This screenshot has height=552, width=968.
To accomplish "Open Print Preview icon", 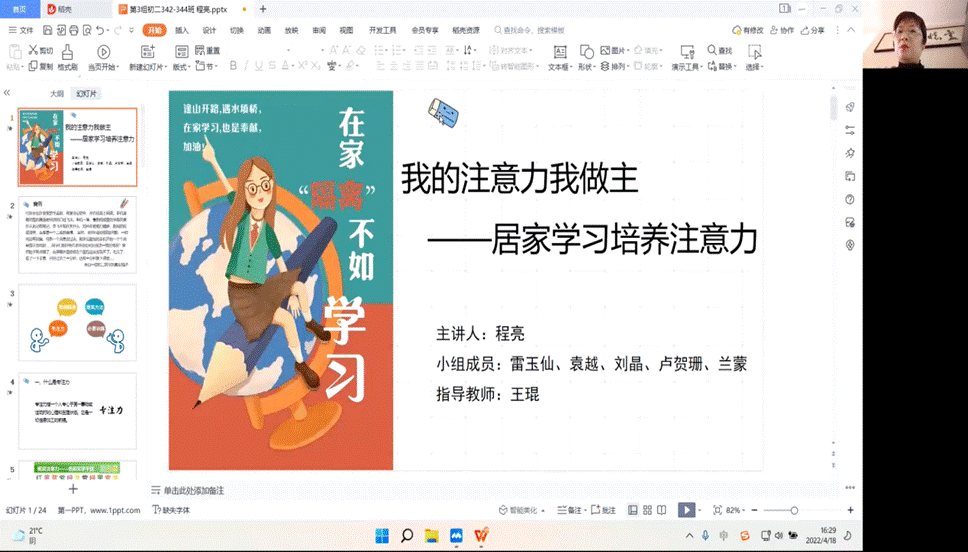I will click(86, 30).
